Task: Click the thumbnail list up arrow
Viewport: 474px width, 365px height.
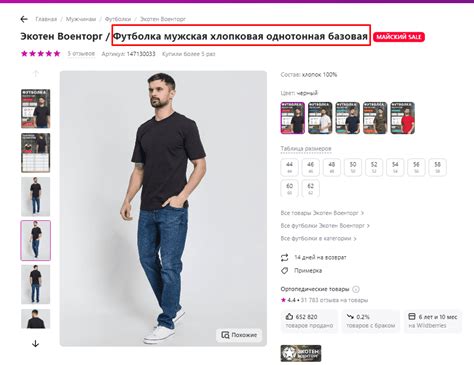Action: point(36,74)
